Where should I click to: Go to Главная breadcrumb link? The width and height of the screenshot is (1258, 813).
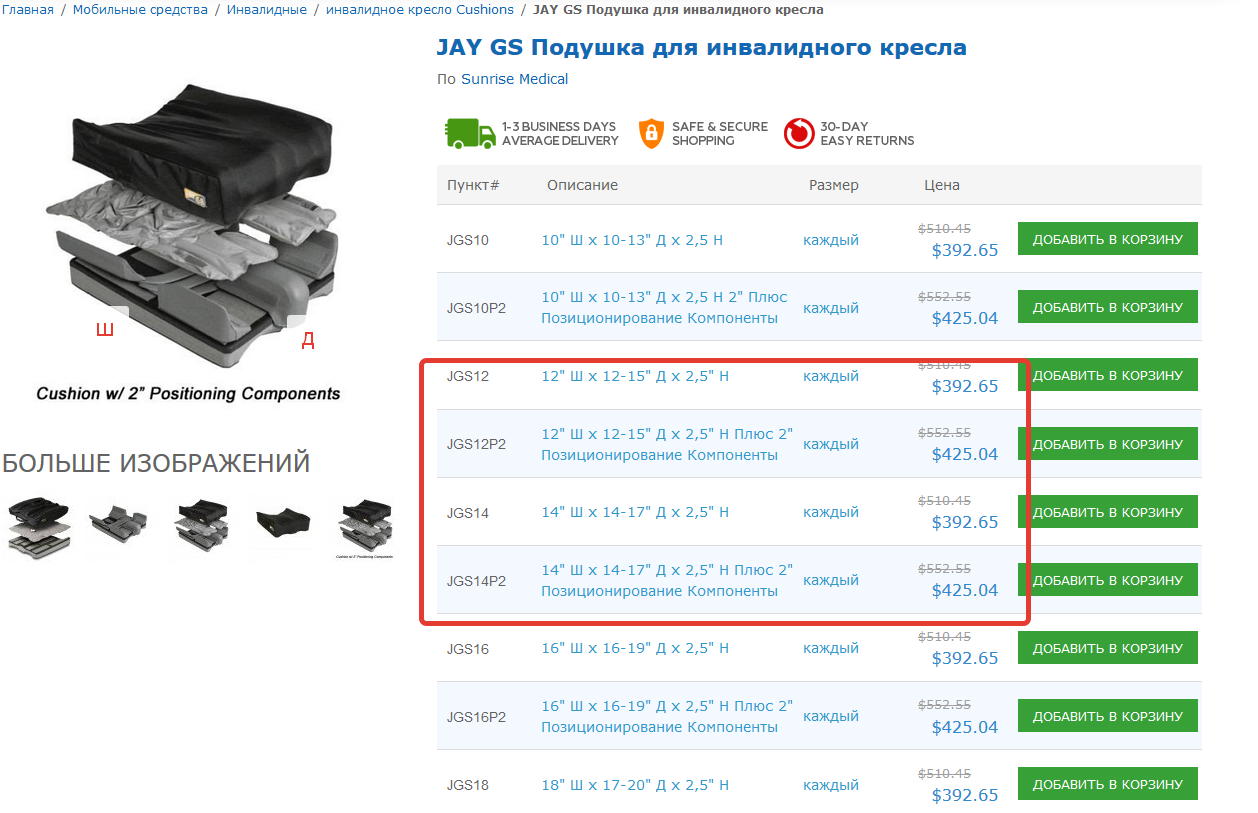[x=28, y=10]
